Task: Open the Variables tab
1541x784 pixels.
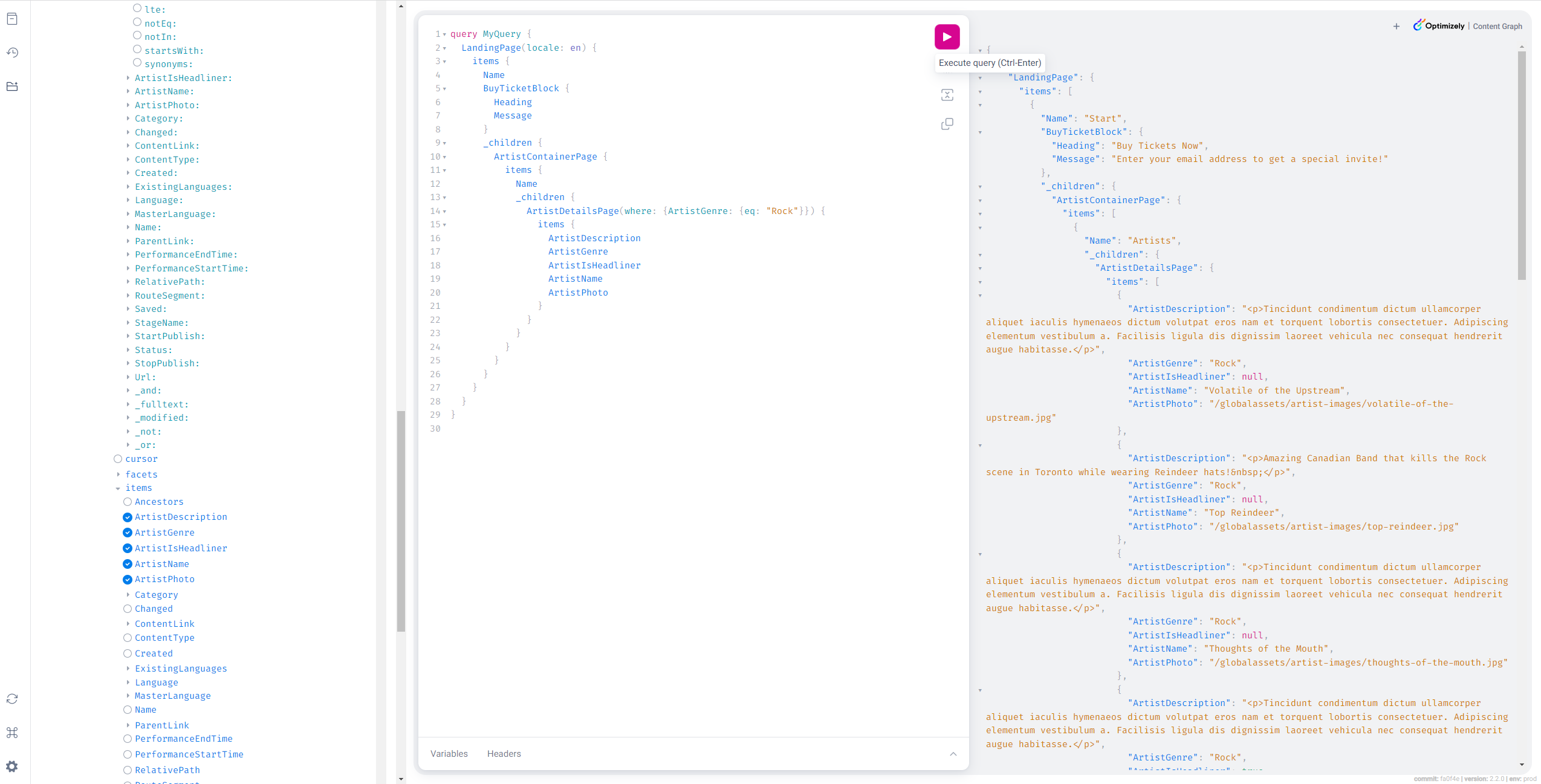Action: coord(449,754)
